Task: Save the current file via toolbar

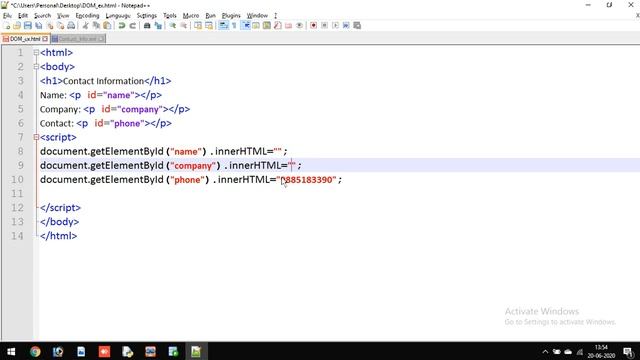Action: tap(28, 26)
